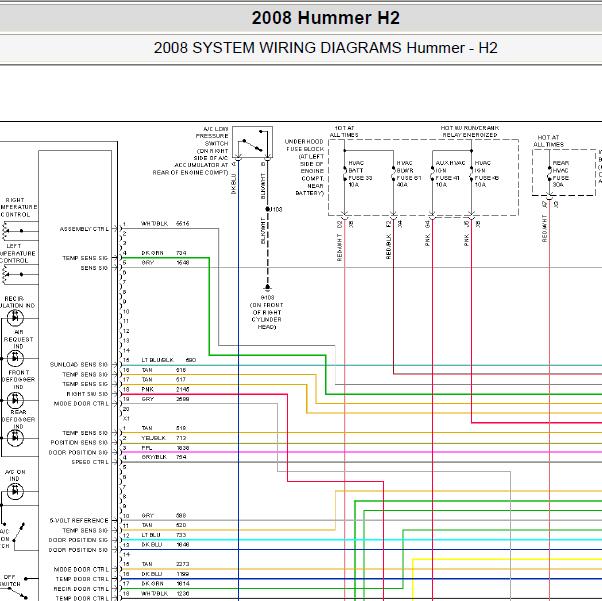Click the recirculation indicator LED symbol
The image size is (602, 601).
[x=15, y=318]
